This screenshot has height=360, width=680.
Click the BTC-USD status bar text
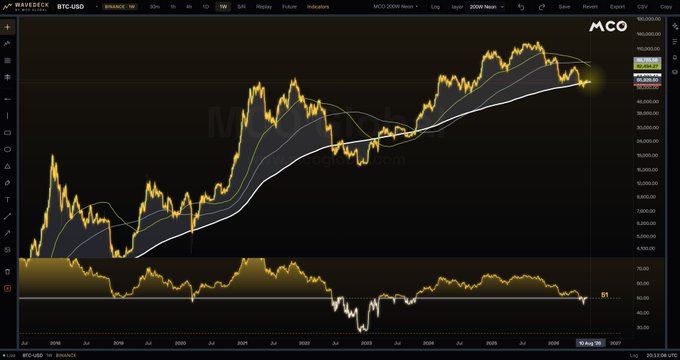pos(33,355)
